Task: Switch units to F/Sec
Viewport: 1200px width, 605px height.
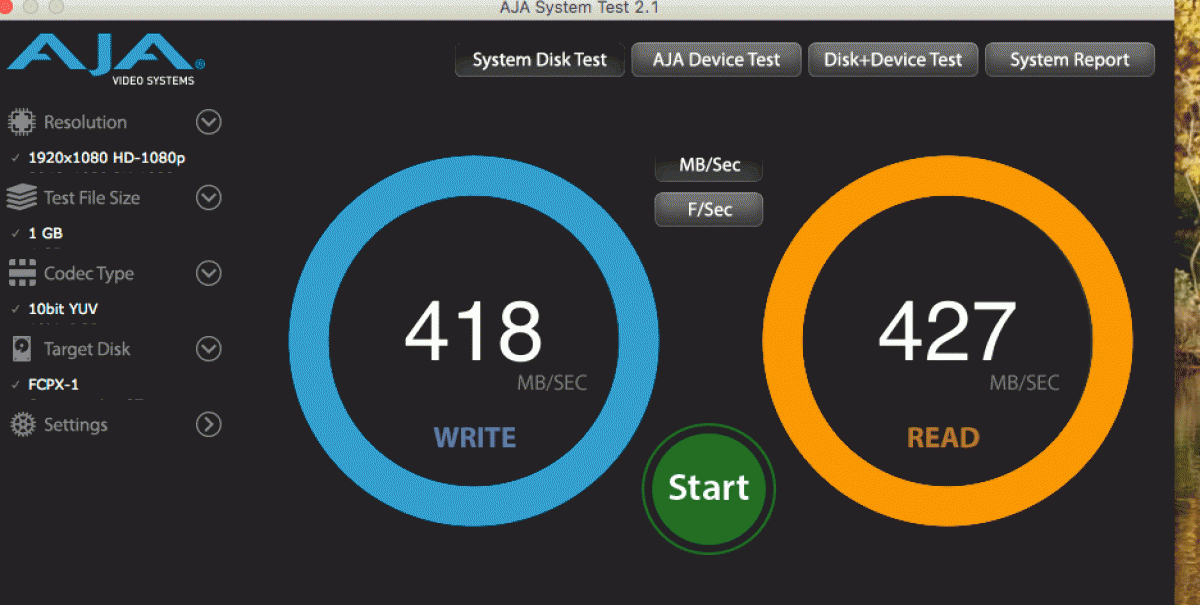Action: [x=709, y=209]
